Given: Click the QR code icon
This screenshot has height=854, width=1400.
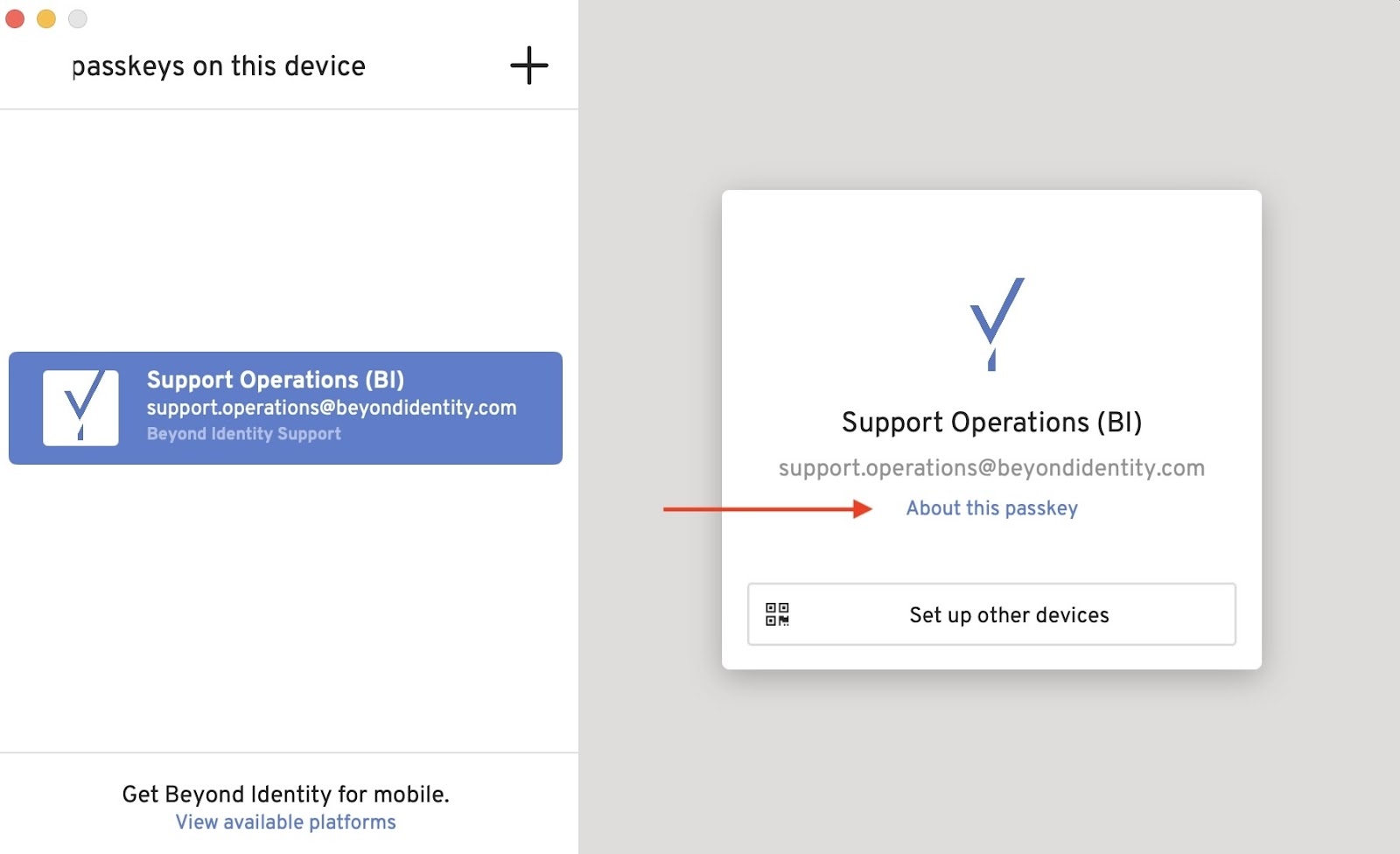Looking at the screenshot, I should click(777, 614).
